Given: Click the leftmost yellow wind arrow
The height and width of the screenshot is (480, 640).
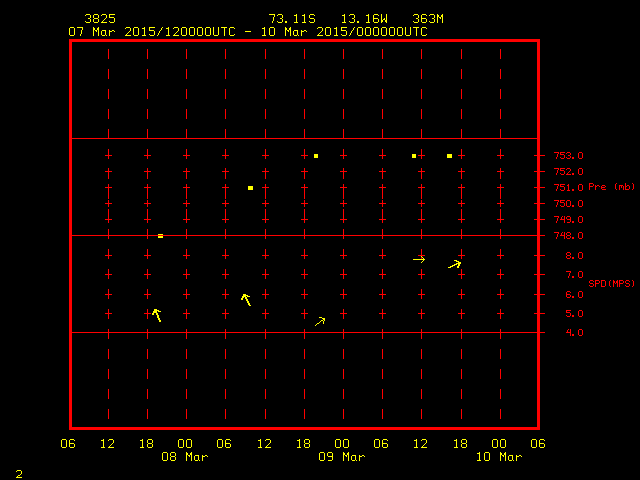Looking at the screenshot, I should (156, 315).
